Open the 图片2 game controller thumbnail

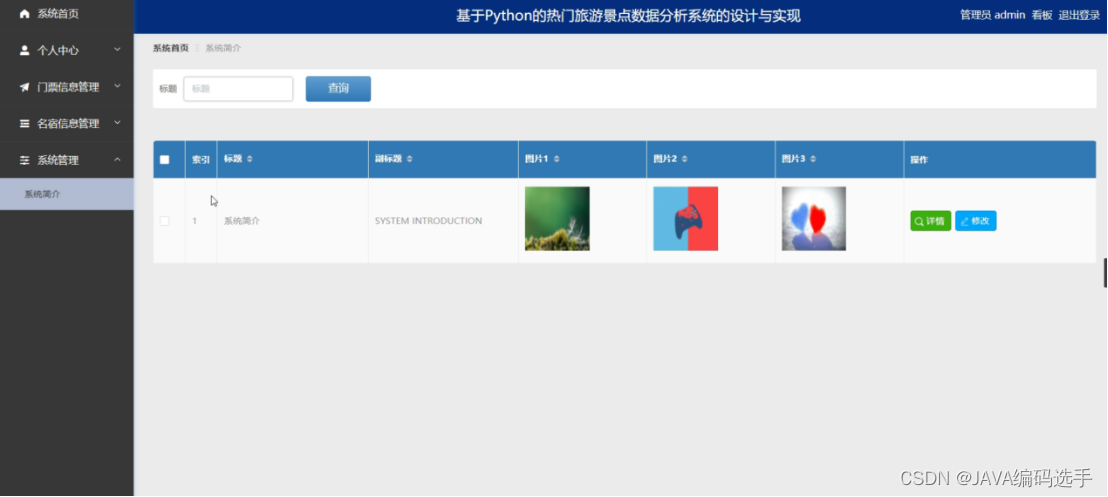point(685,218)
